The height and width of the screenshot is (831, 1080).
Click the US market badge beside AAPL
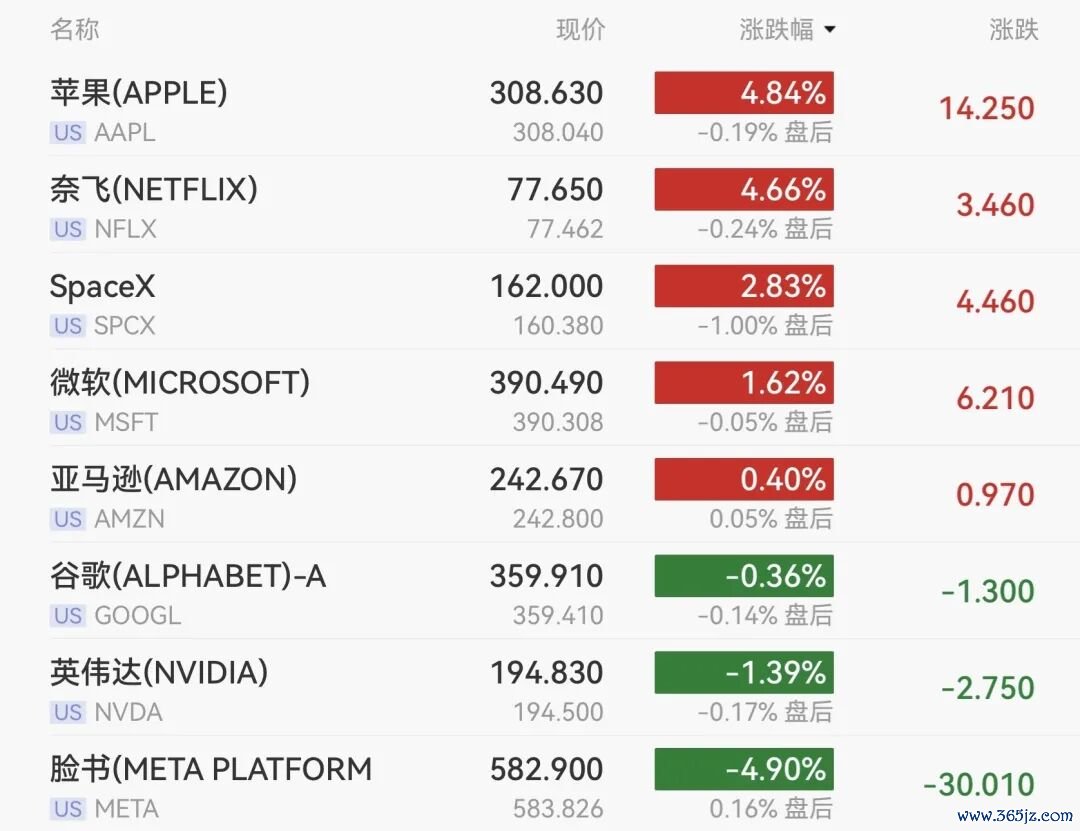pyautogui.click(x=68, y=132)
